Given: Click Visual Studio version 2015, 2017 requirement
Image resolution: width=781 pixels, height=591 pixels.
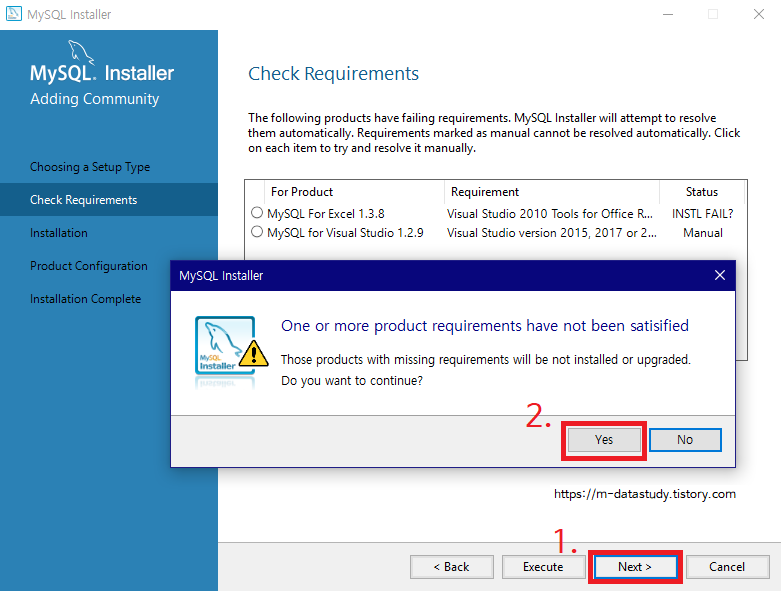Looking at the screenshot, I should coord(551,233).
